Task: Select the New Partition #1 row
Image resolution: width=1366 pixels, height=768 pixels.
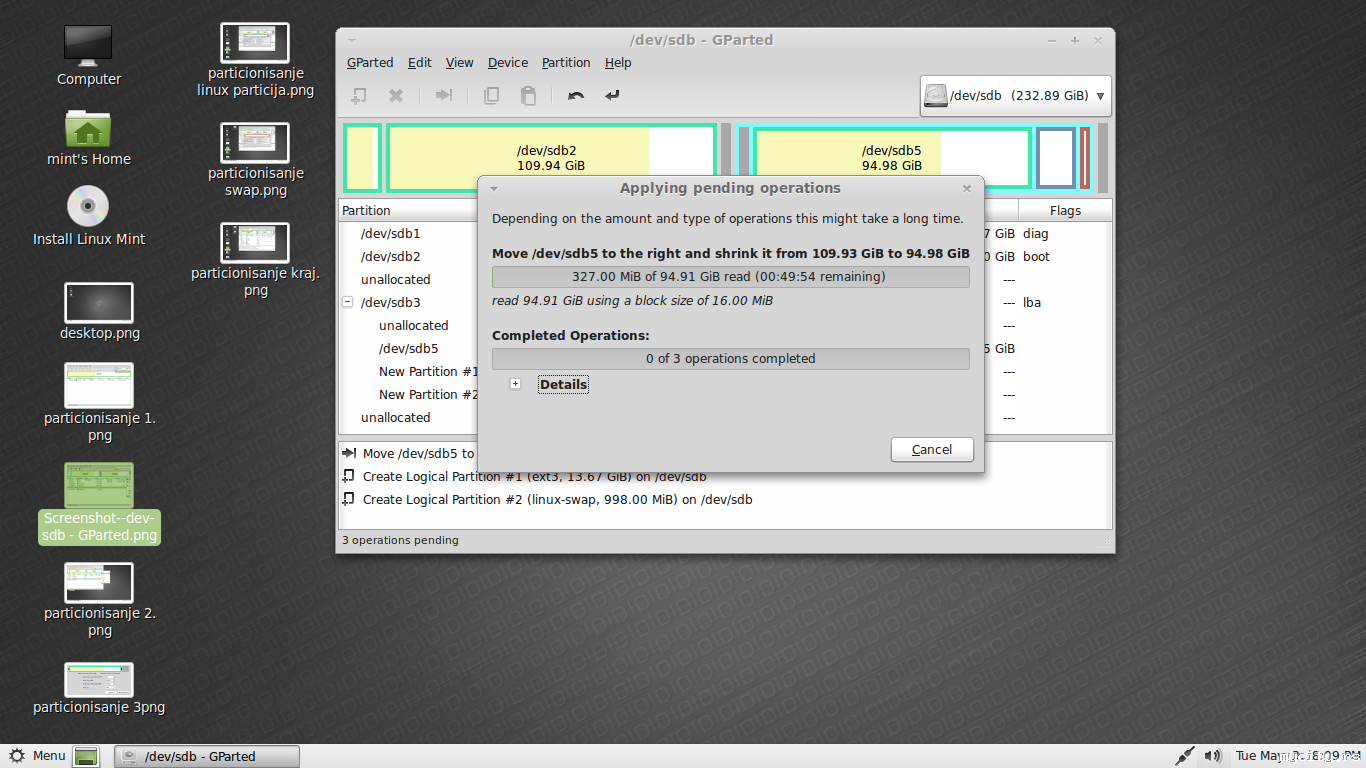Action: pyautogui.click(x=725, y=371)
